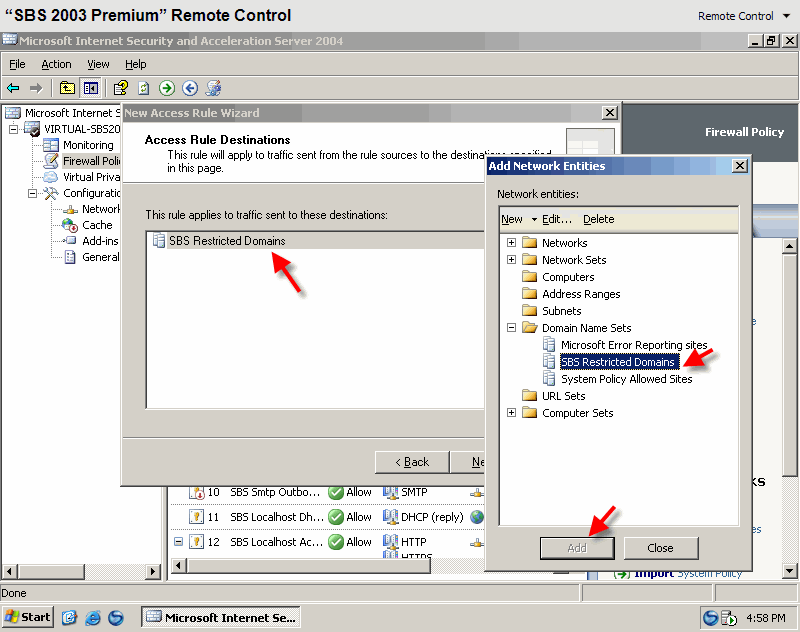The height and width of the screenshot is (632, 800).
Task: Collapse the Domain Name Sets folder
Action: tap(511, 328)
